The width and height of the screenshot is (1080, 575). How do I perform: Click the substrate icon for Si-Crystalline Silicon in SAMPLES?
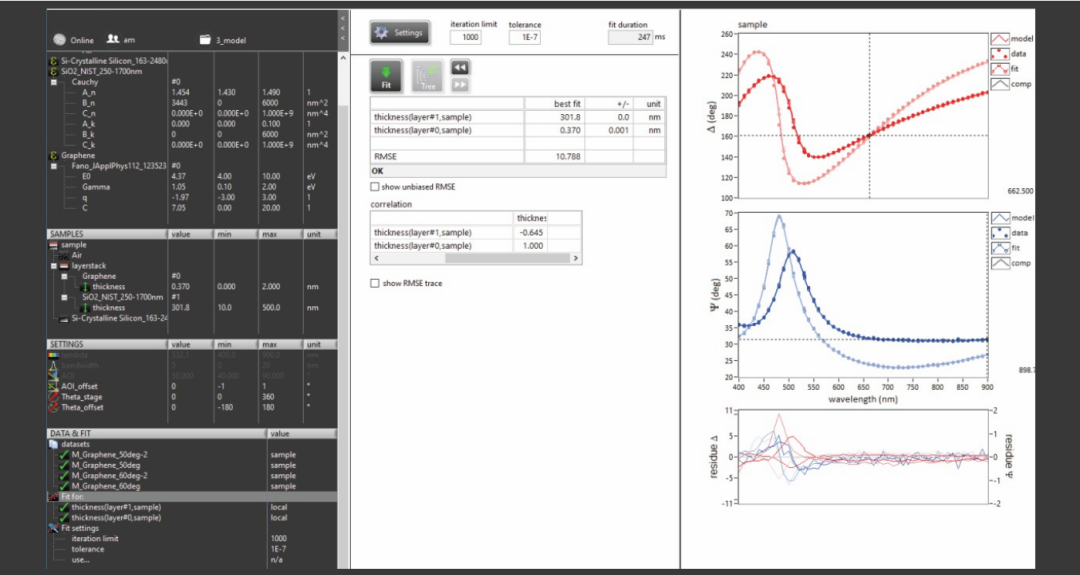(65, 318)
